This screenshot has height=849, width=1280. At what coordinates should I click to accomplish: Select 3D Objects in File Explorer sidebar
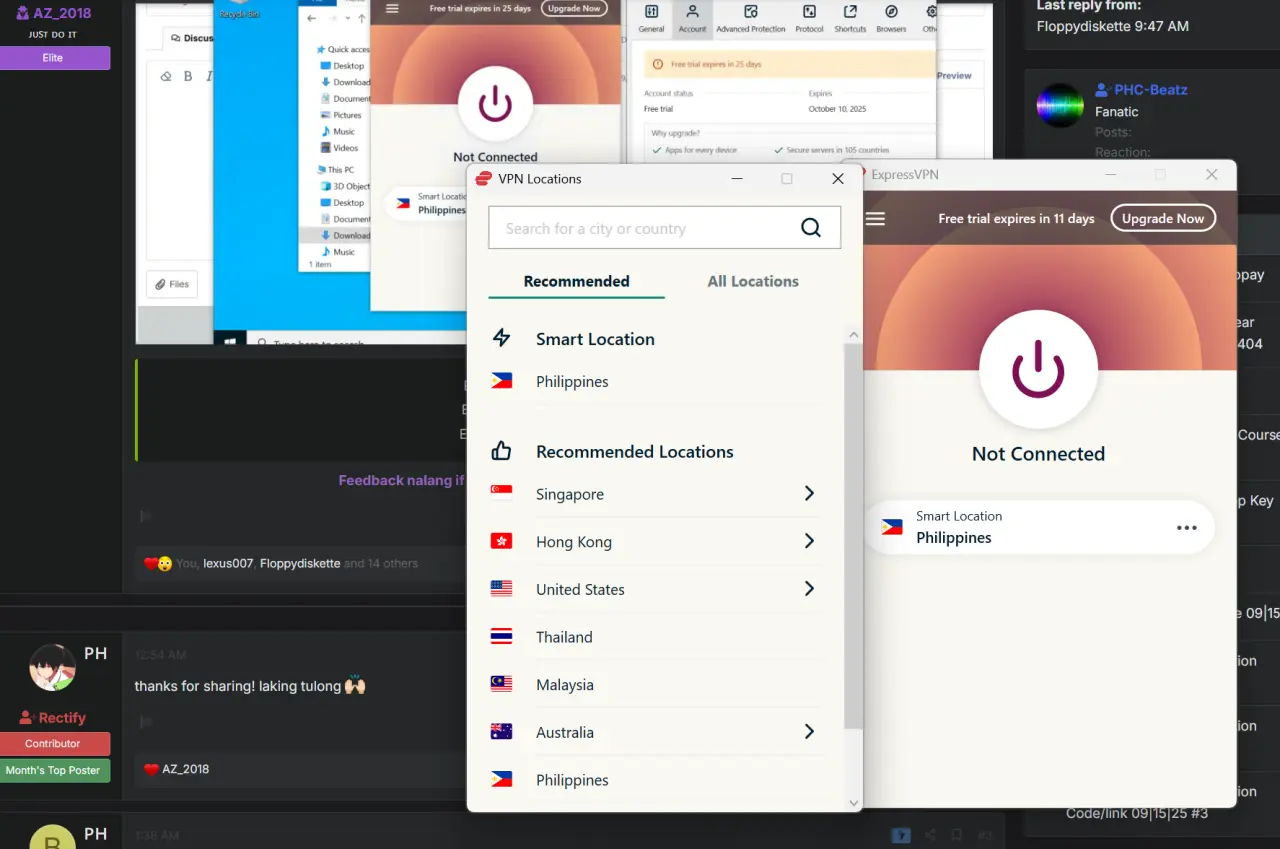coord(345,186)
